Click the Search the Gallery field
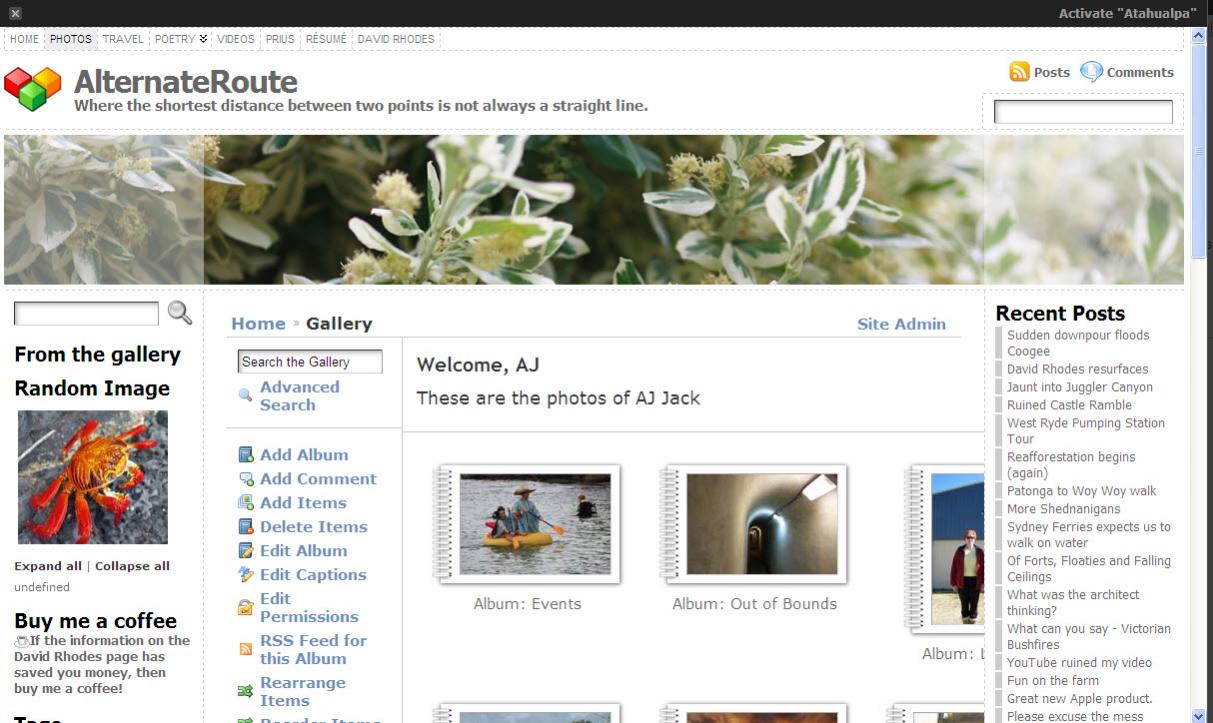Viewport: 1213px width, 723px height. tap(310, 362)
